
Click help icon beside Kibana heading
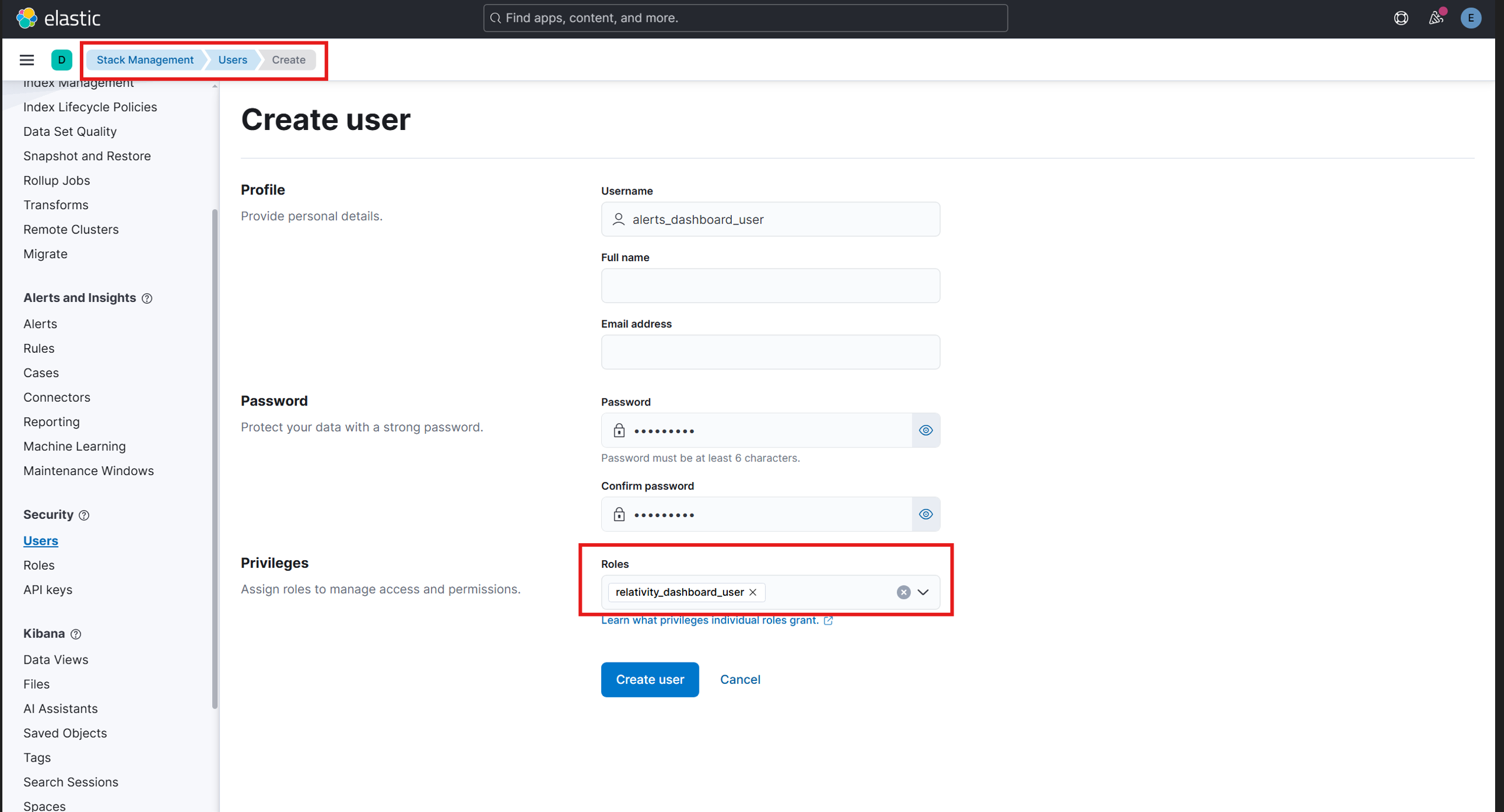point(76,634)
